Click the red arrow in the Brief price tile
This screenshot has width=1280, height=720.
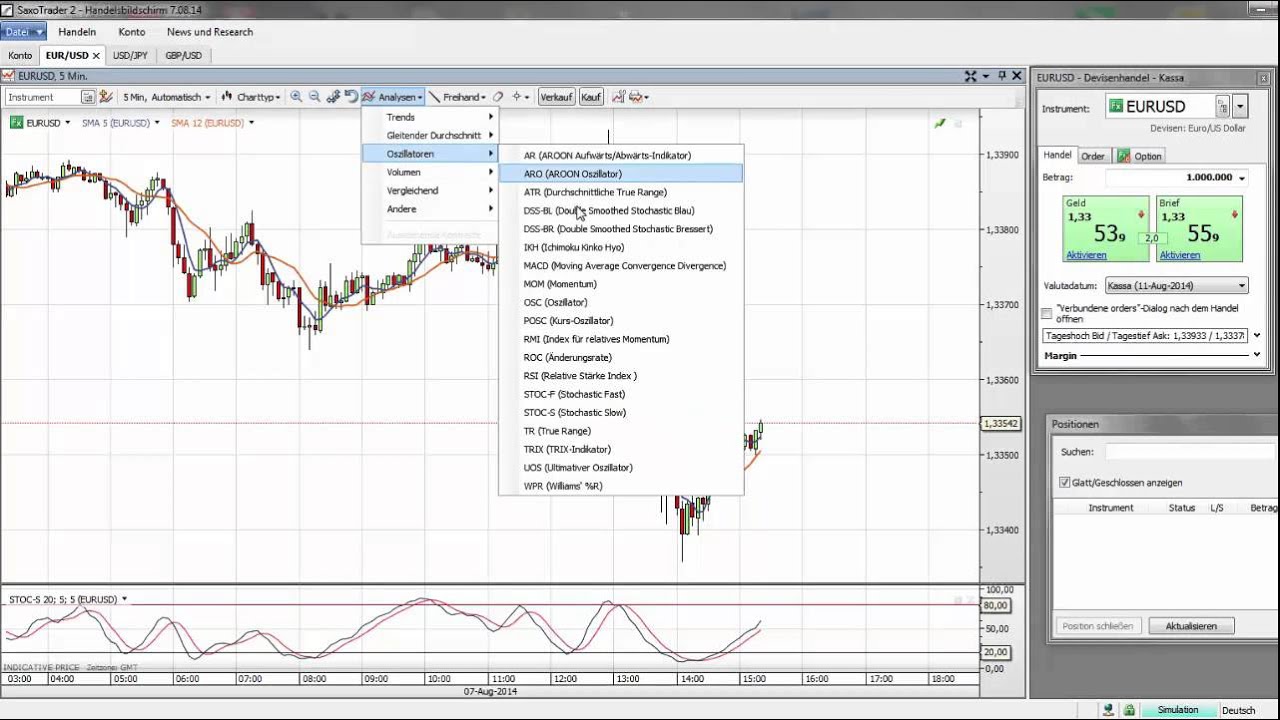click(1235, 215)
